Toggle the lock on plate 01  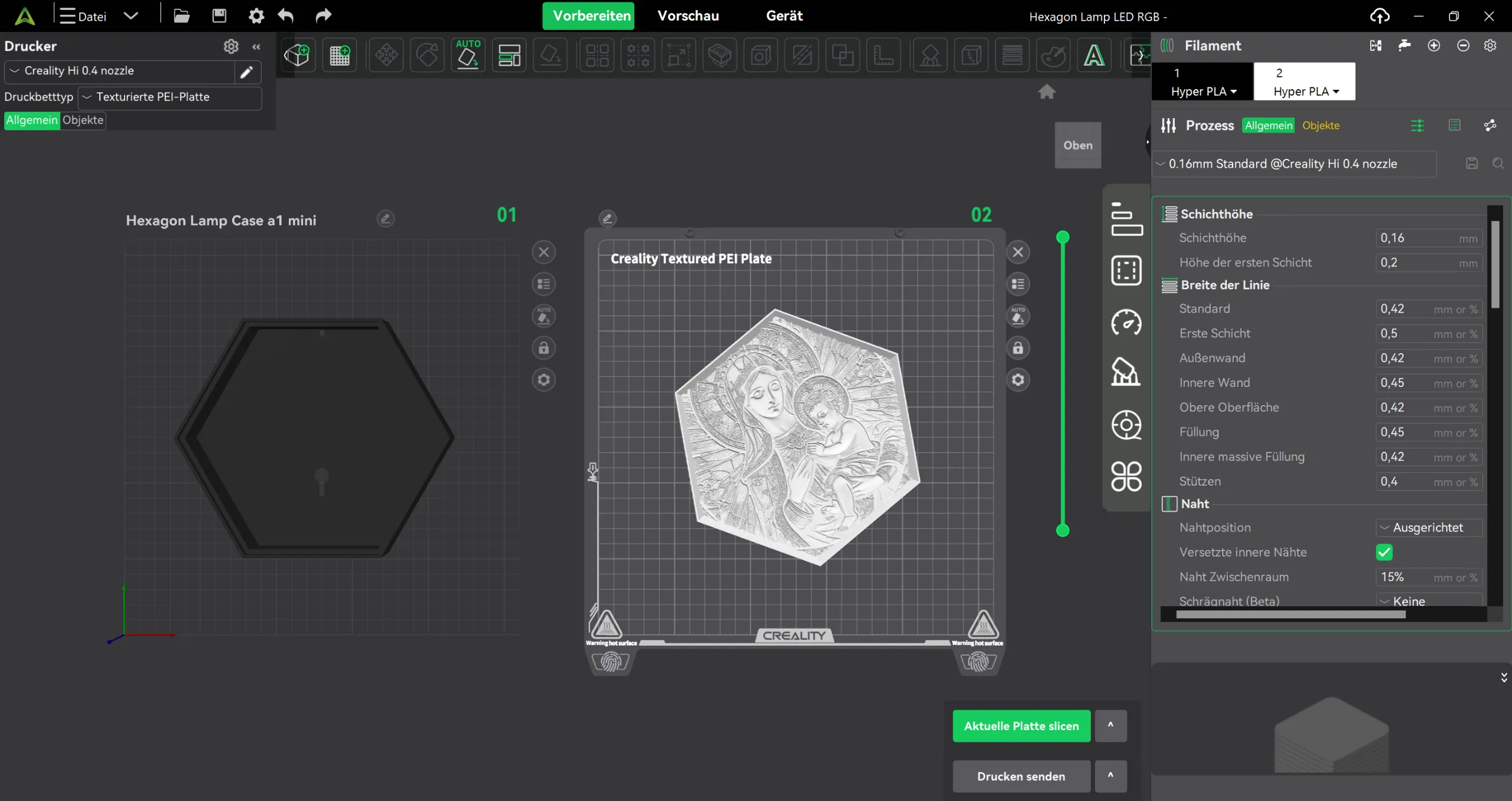tap(544, 348)
